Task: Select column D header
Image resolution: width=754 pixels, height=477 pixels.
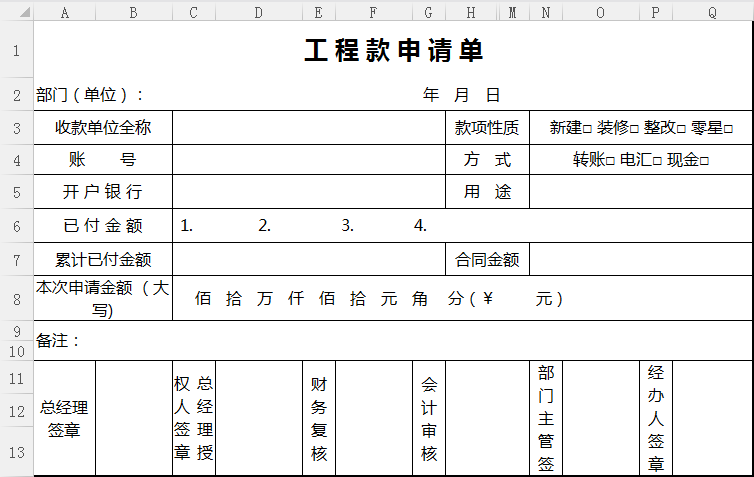Action: coord(259,12)
